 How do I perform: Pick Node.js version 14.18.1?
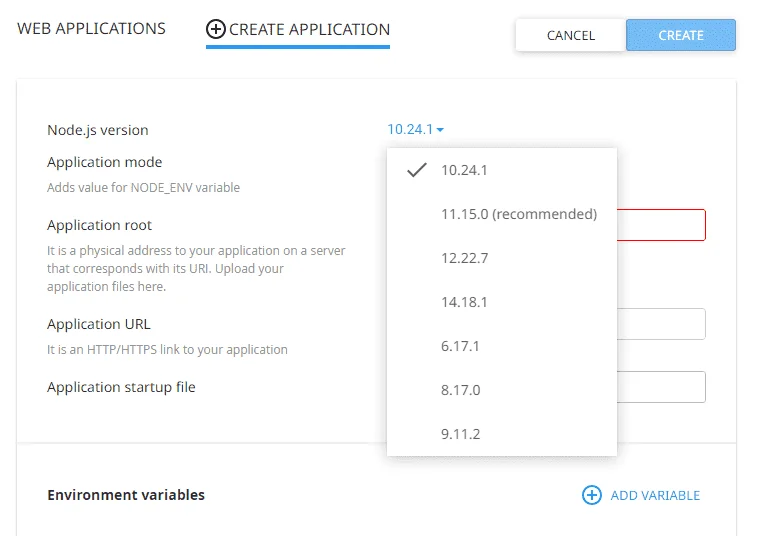coord(502,302)
